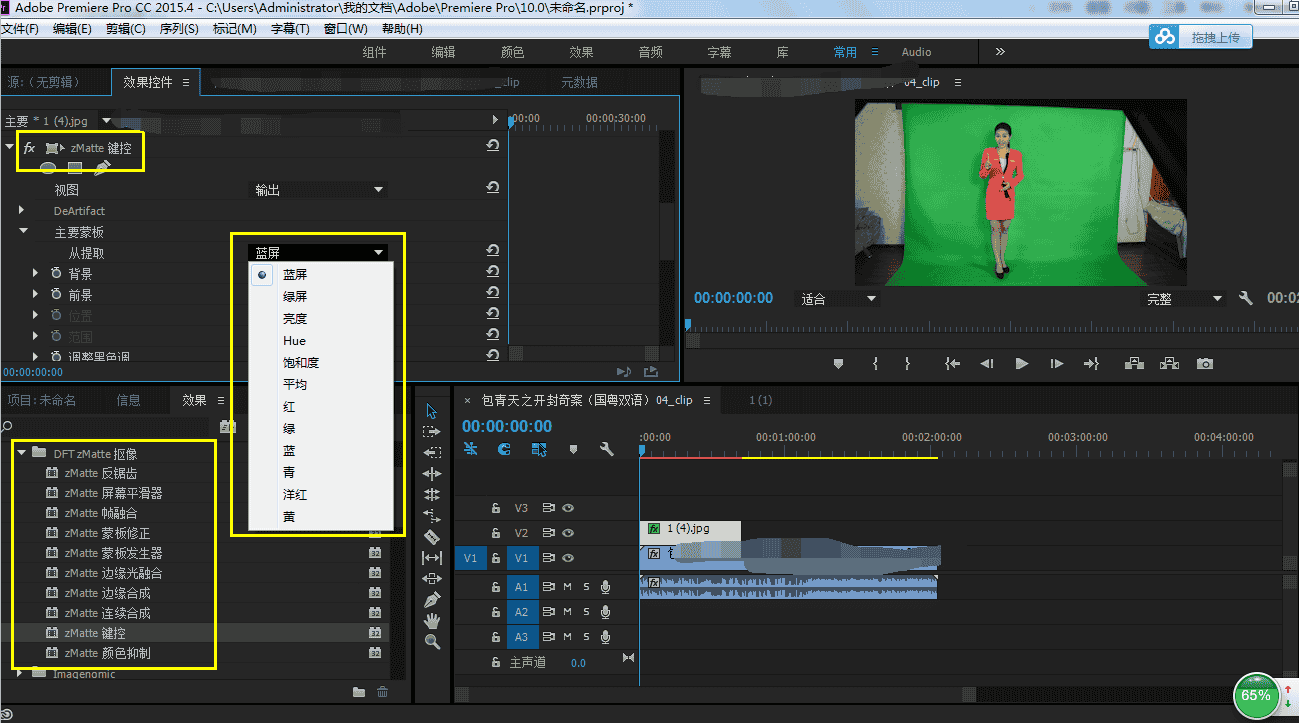Screen dimensions: 1299x723
Task: Toggle the 背景 animation stopwatch
Action: coord(54,274)
